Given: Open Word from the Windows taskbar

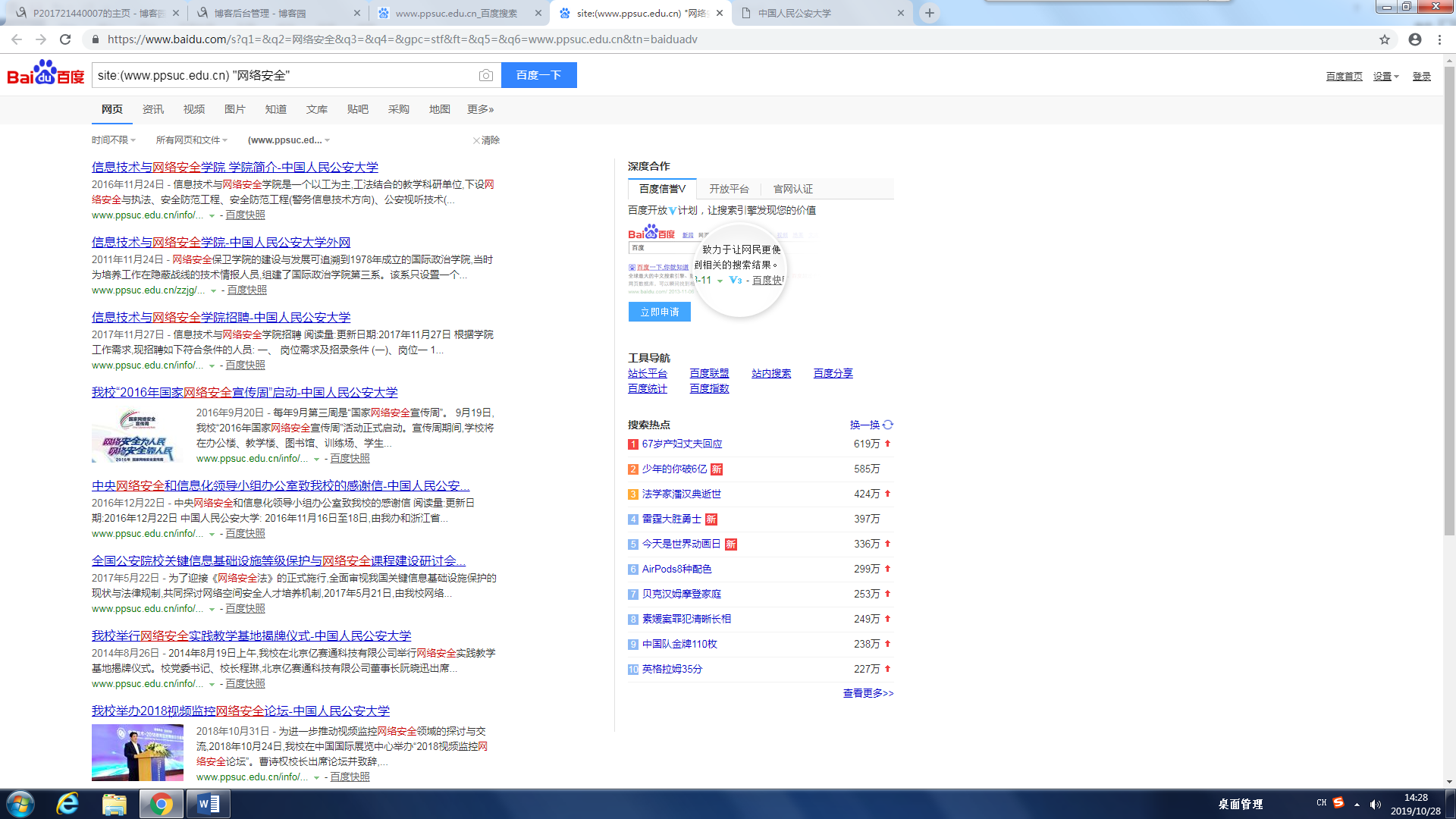Looking at the screenshot, I should pos(208,804).
